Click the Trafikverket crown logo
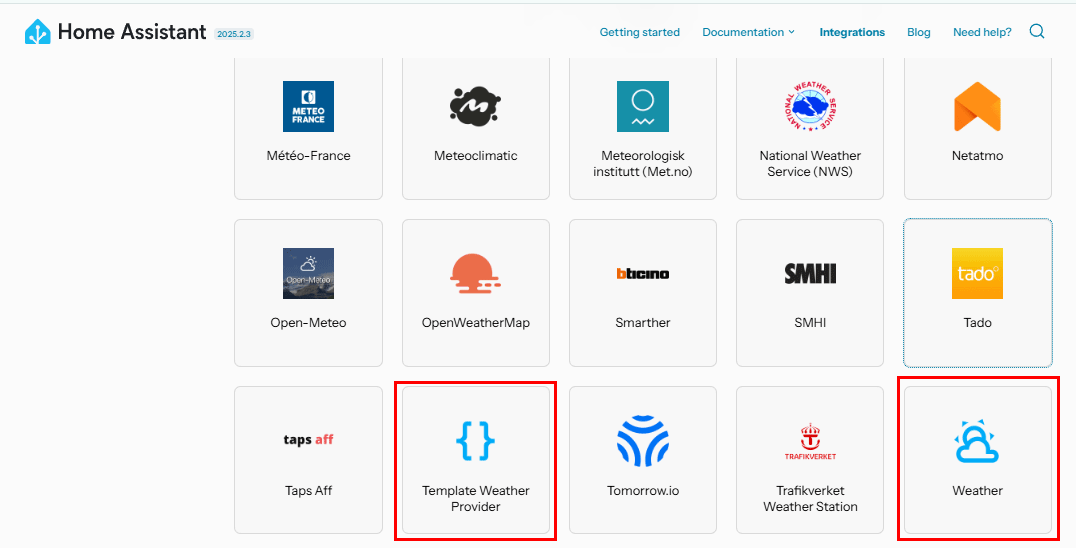 point(810,441)
